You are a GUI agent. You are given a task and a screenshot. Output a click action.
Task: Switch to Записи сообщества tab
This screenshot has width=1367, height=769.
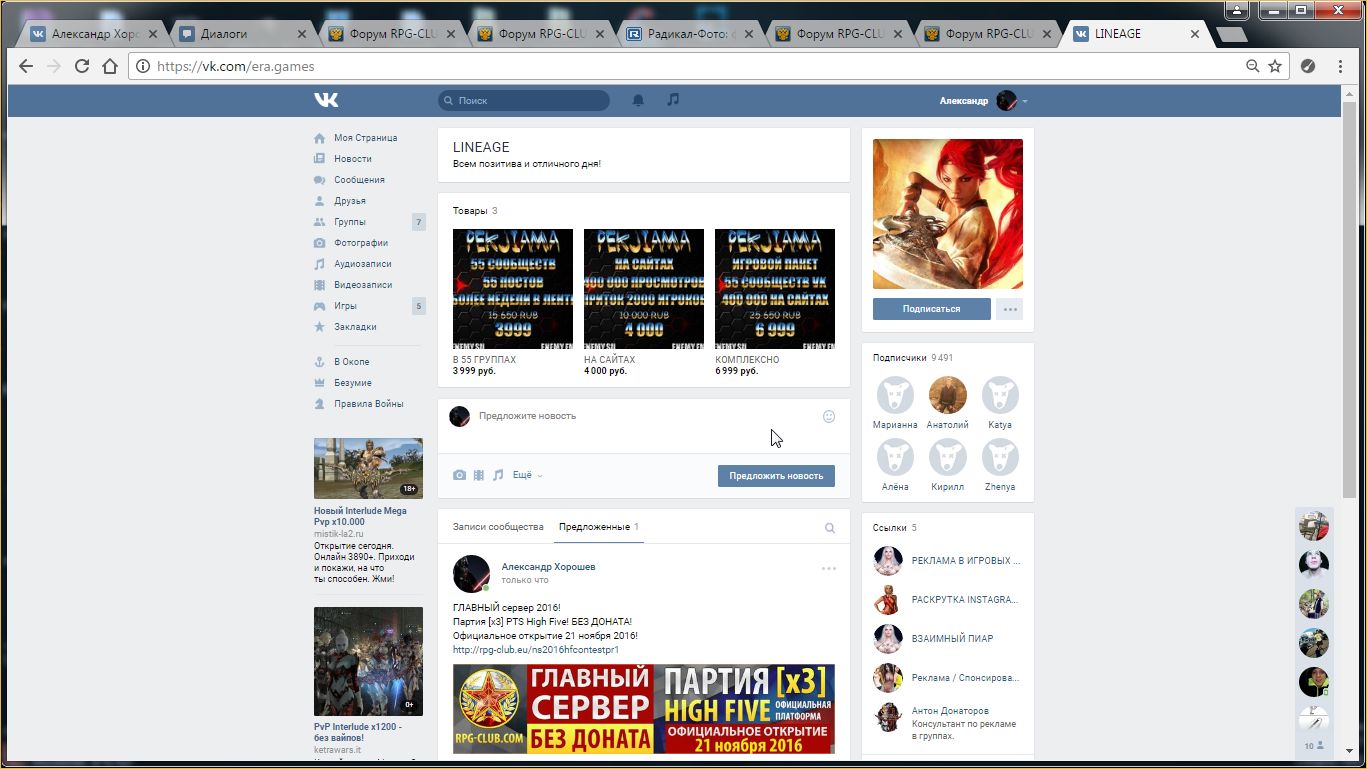point(498,527)
